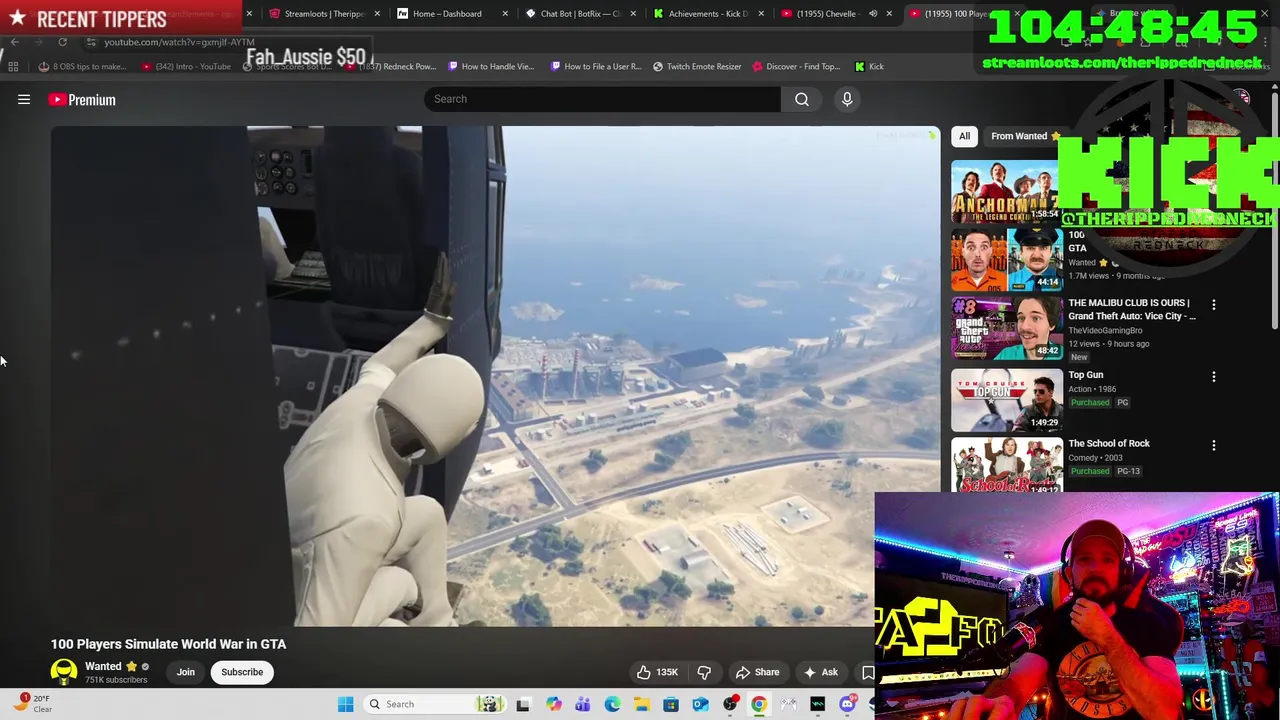
Task: Join the Wanted channel membership
Action: pos(186,672)
